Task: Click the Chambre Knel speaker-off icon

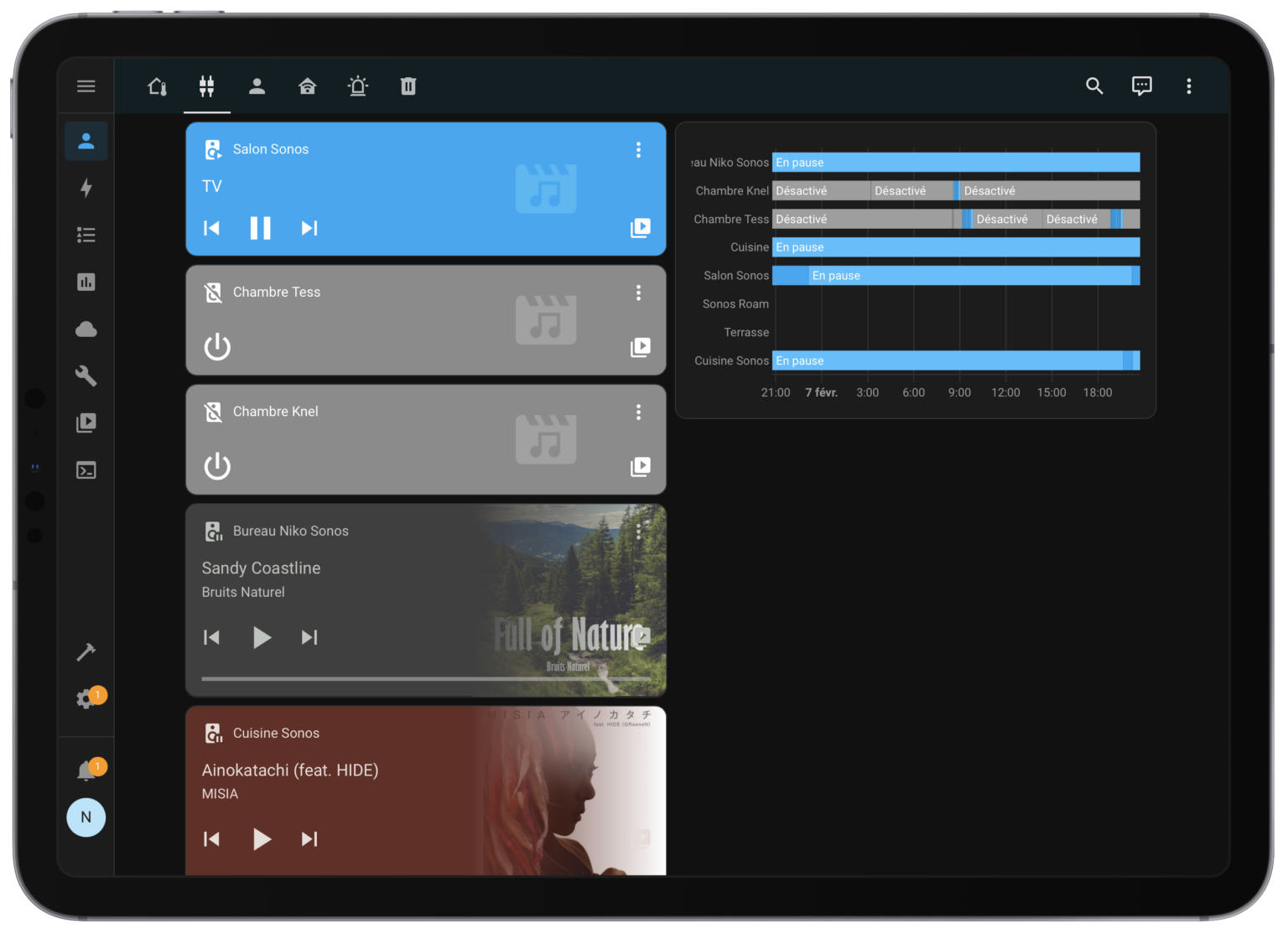Action: [213, 412]
